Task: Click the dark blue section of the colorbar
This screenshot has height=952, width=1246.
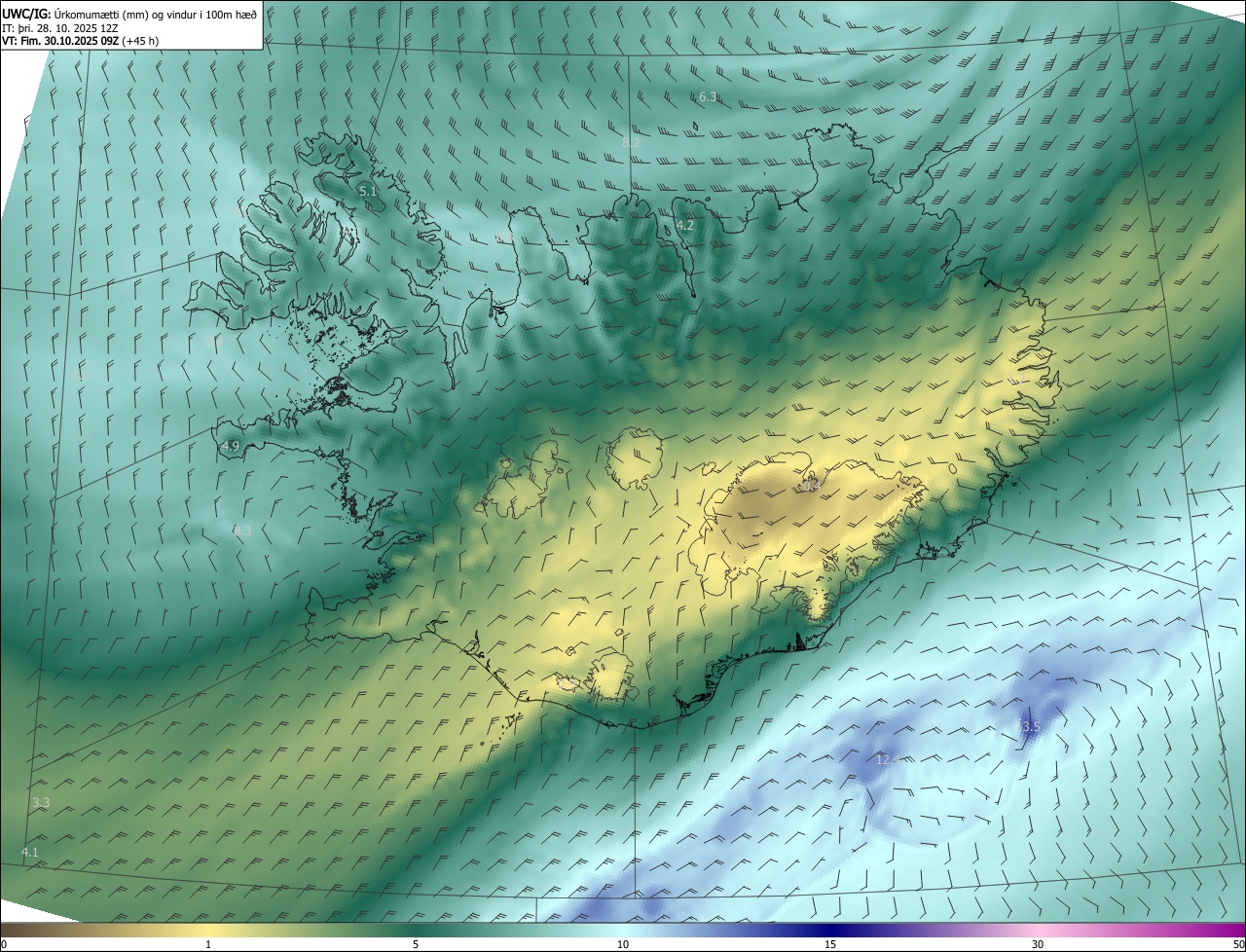Action: [x=830, y=931]
